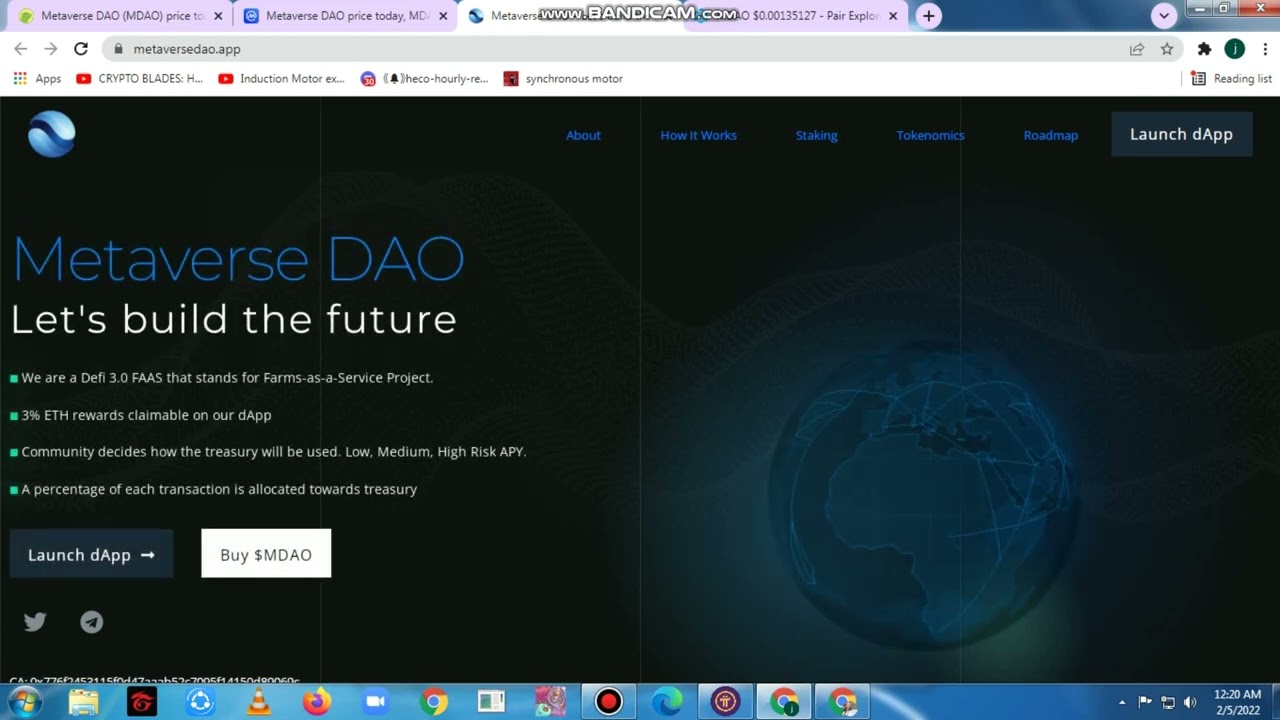1280x720 pixels.
Task: Open the heco-hourly-re bookmark
Action: click(424, 78)
